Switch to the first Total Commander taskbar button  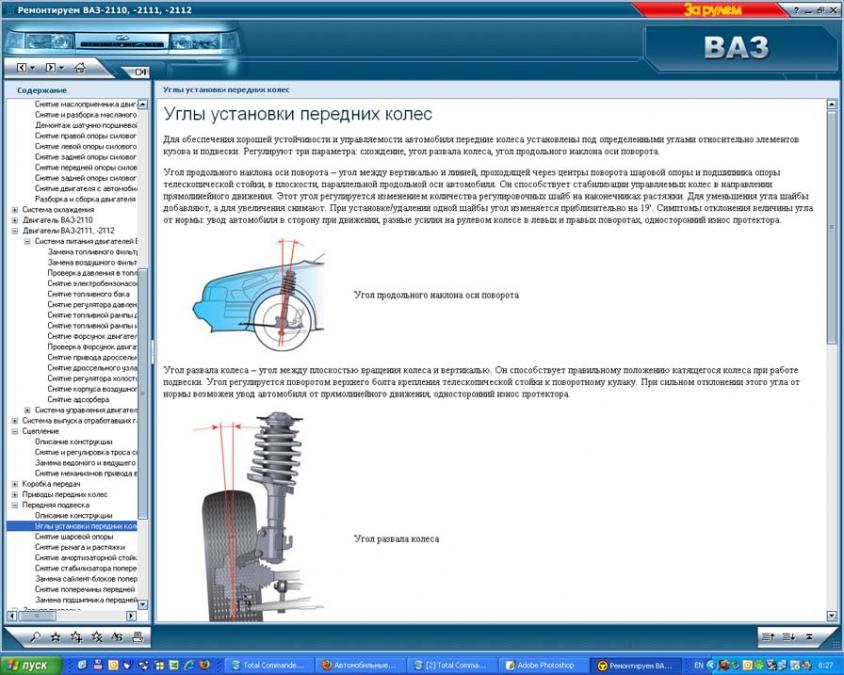(x=267, y=666)
